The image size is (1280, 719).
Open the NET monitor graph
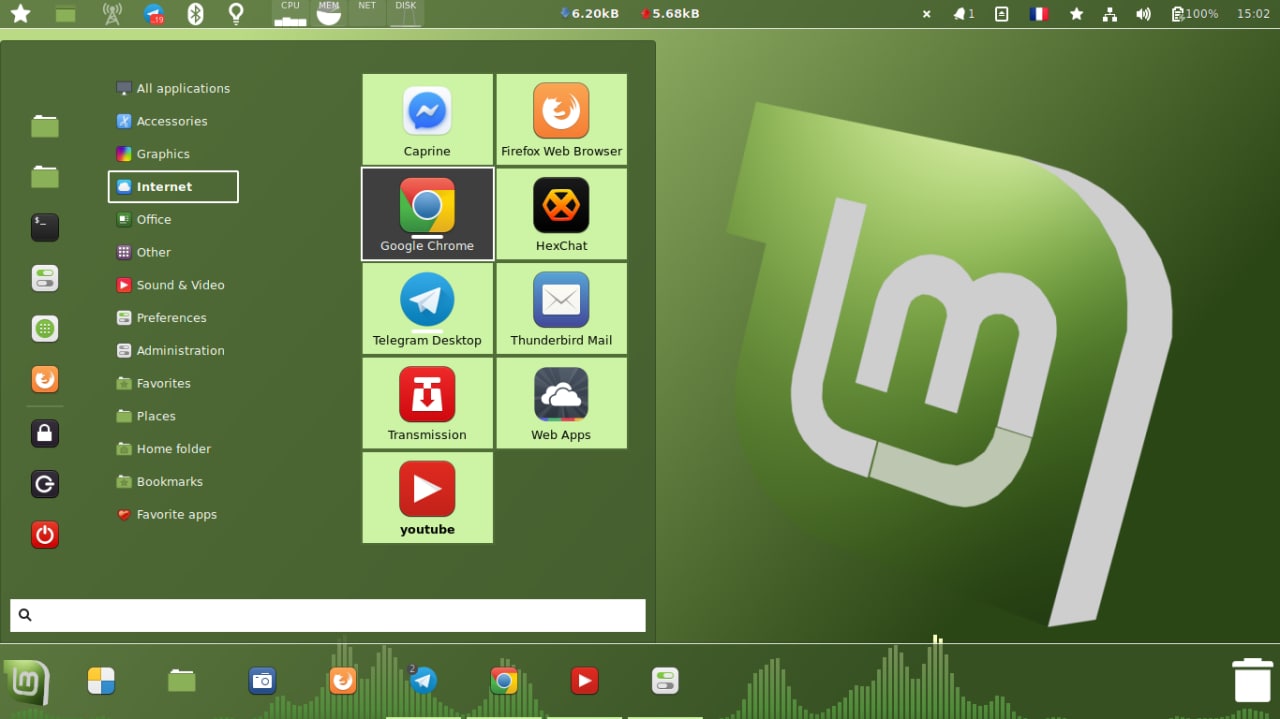[367, 13]
